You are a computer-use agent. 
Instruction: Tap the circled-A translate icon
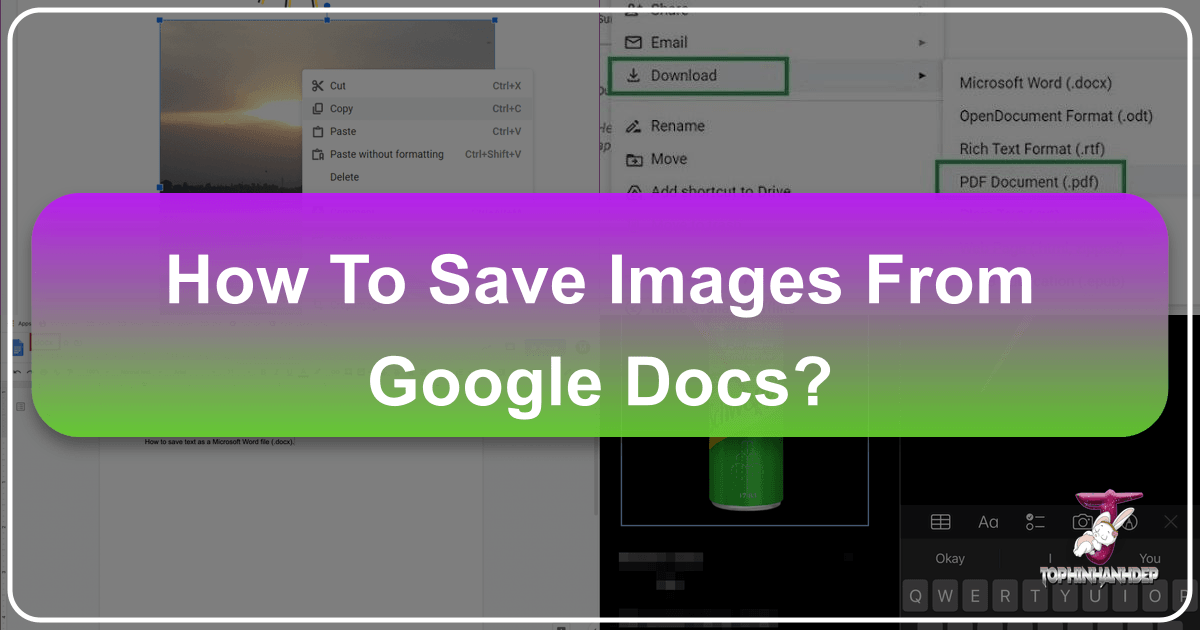click(1128, 521)
